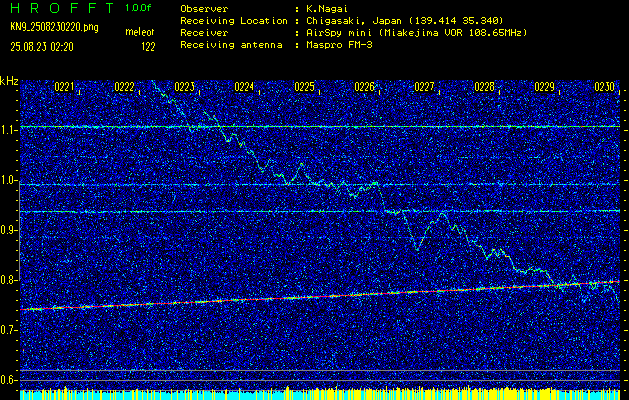Click time marker 0222
This screenshot has height=400, width=629.
coord(124,87)
